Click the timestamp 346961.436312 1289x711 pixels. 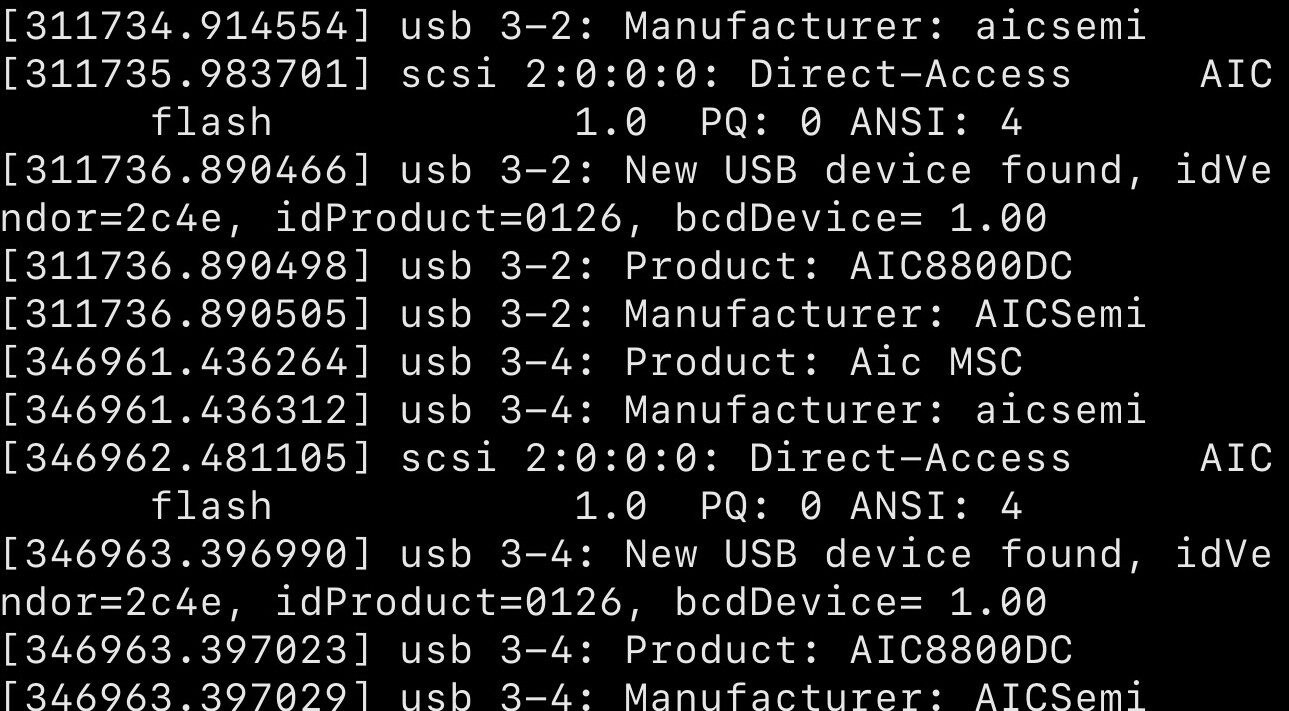(x=187, y=410)
